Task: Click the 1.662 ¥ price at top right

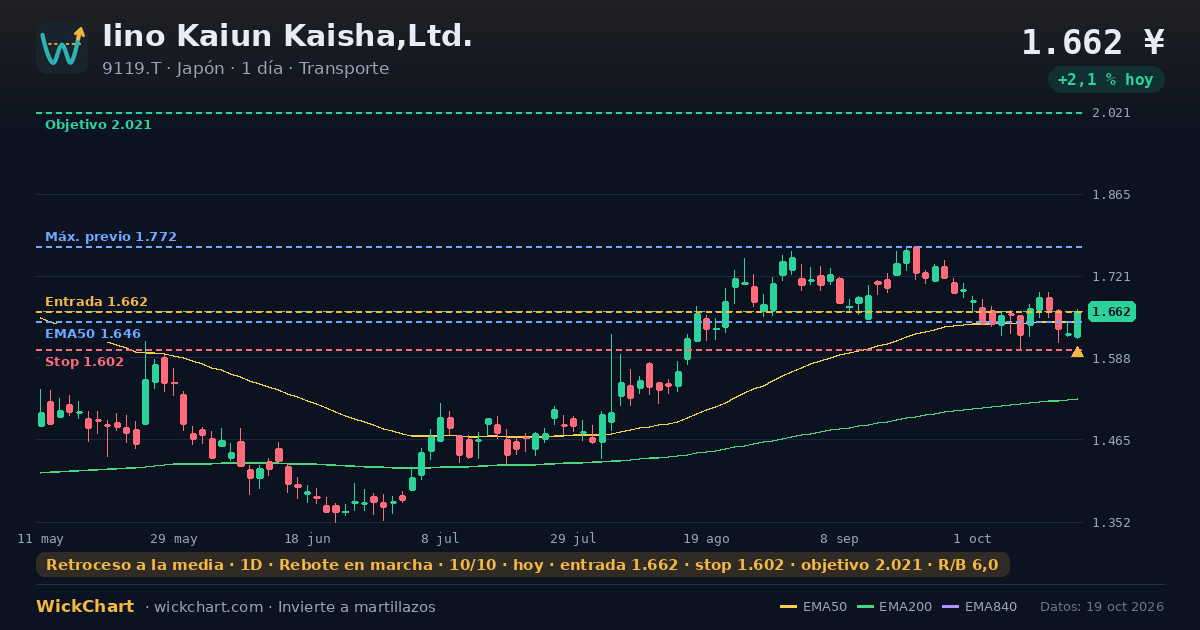Action: coord(1093,42)
